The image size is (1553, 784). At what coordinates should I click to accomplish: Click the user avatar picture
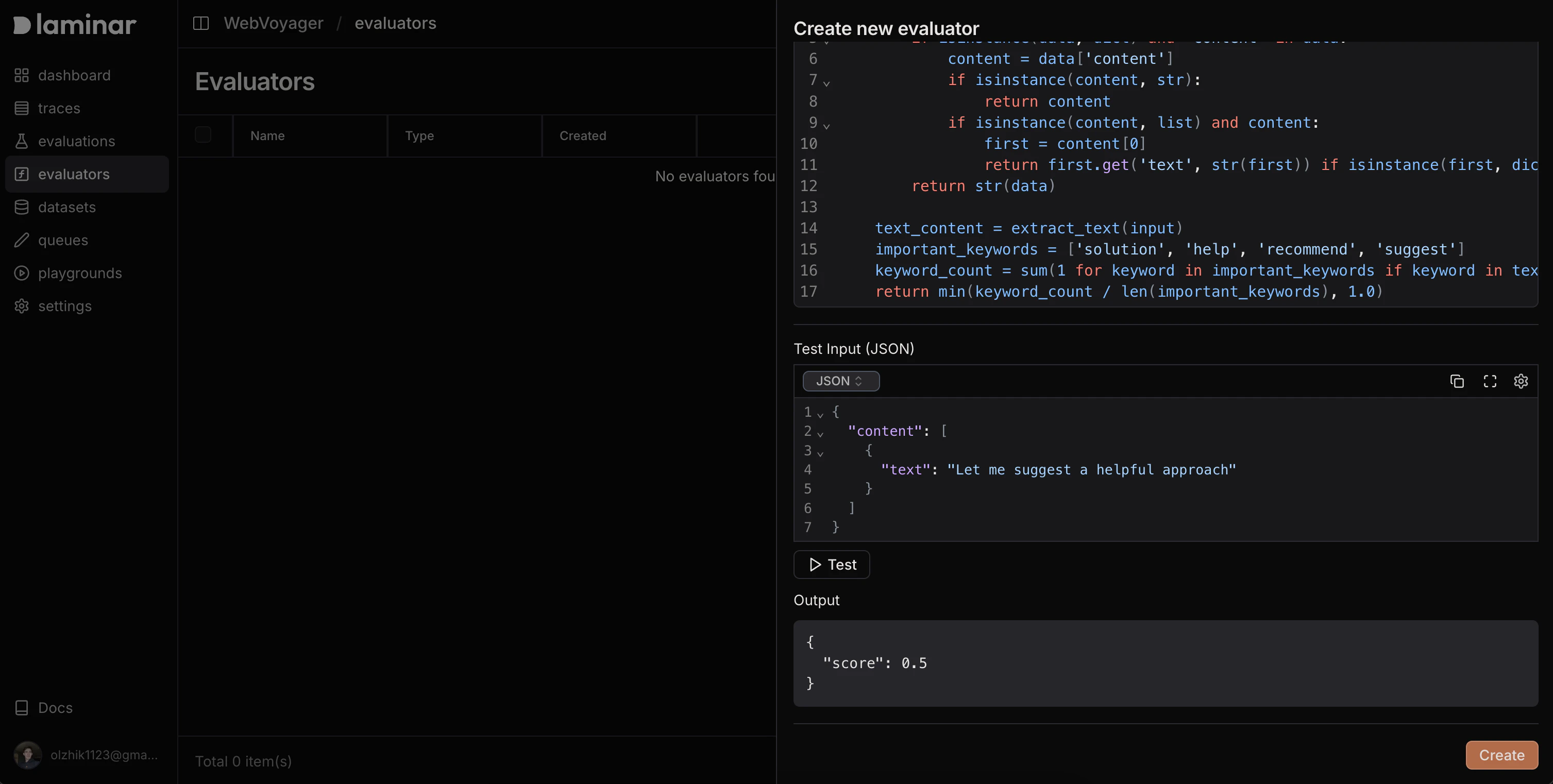click(28, 755)
